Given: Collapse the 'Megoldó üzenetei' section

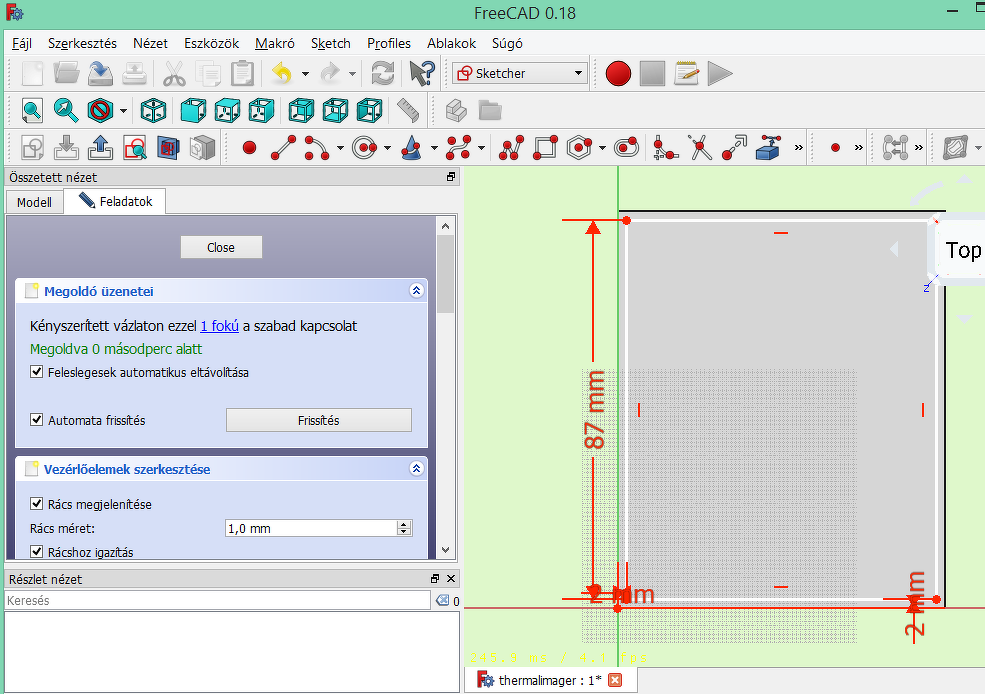Looking at the screenshot, I should (417, 291).
